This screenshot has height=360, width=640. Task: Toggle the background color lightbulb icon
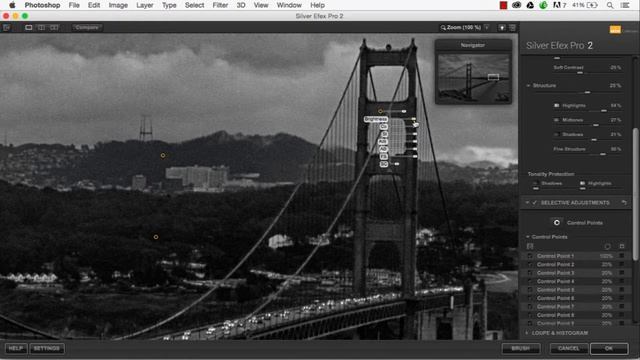click(502, 28)
